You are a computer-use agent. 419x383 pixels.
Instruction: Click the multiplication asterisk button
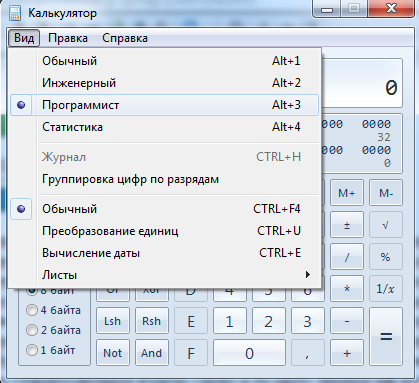pos(347,289)
